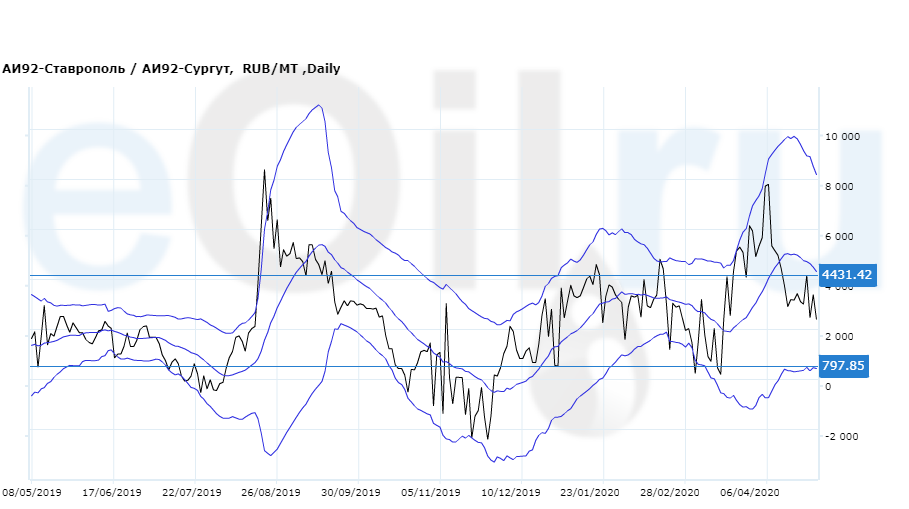This screenshot has height=509, width=909.
Task: Click the 10/12/2019 date label
Action: click(511, 493)
